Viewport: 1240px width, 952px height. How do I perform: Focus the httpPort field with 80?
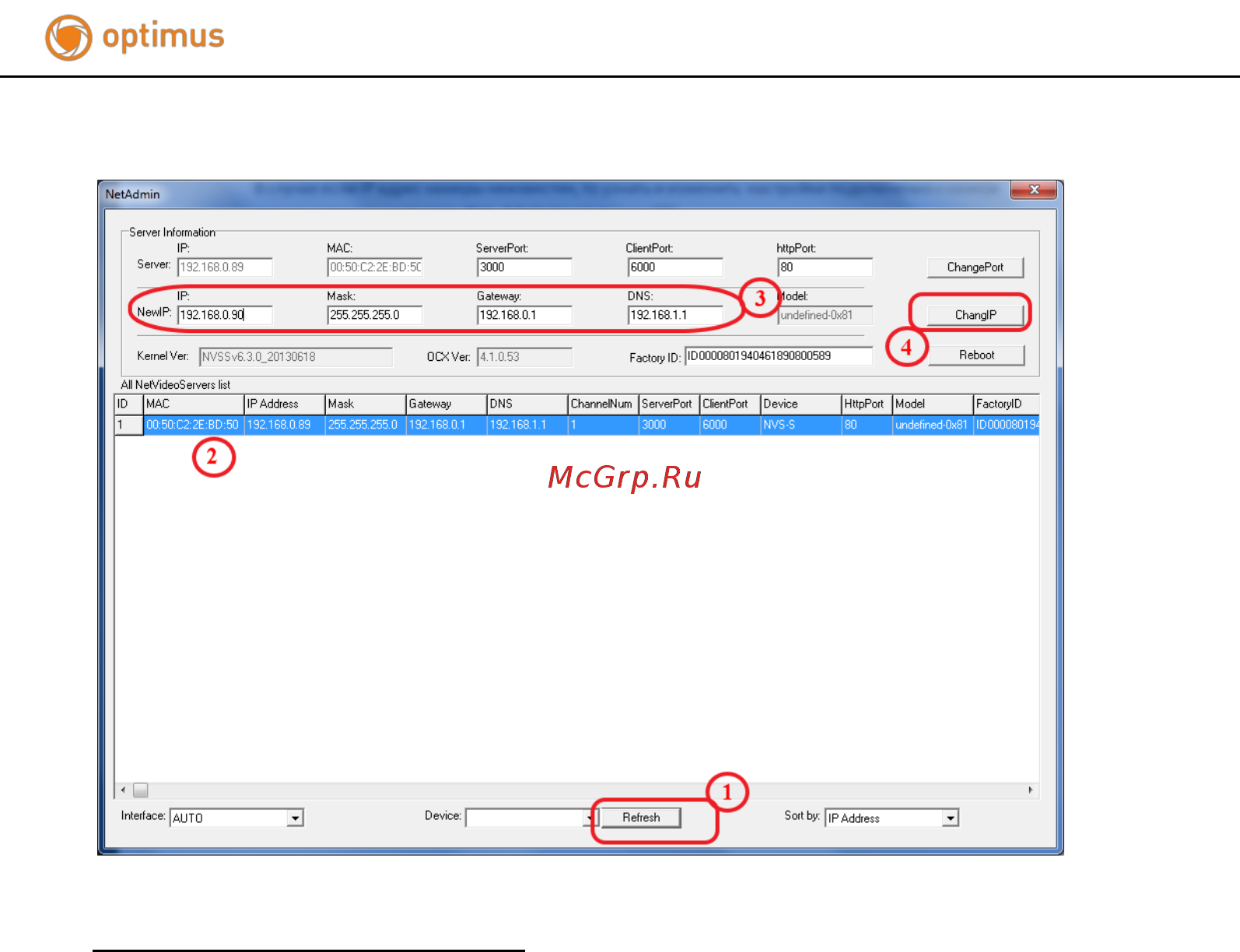[x=825, y=267]
